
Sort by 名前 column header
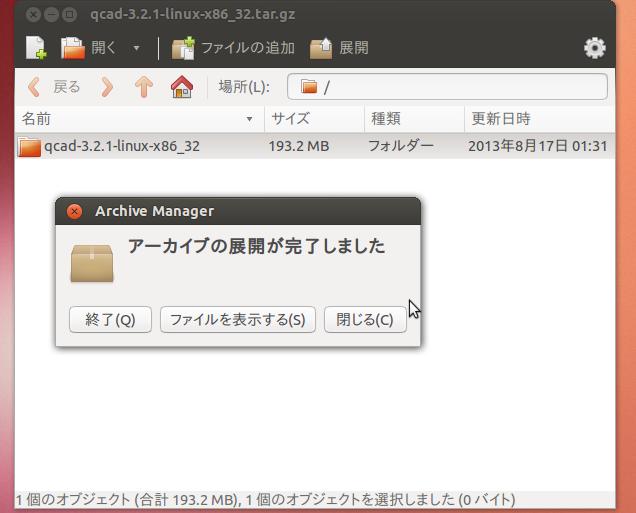tap(139, 119)
